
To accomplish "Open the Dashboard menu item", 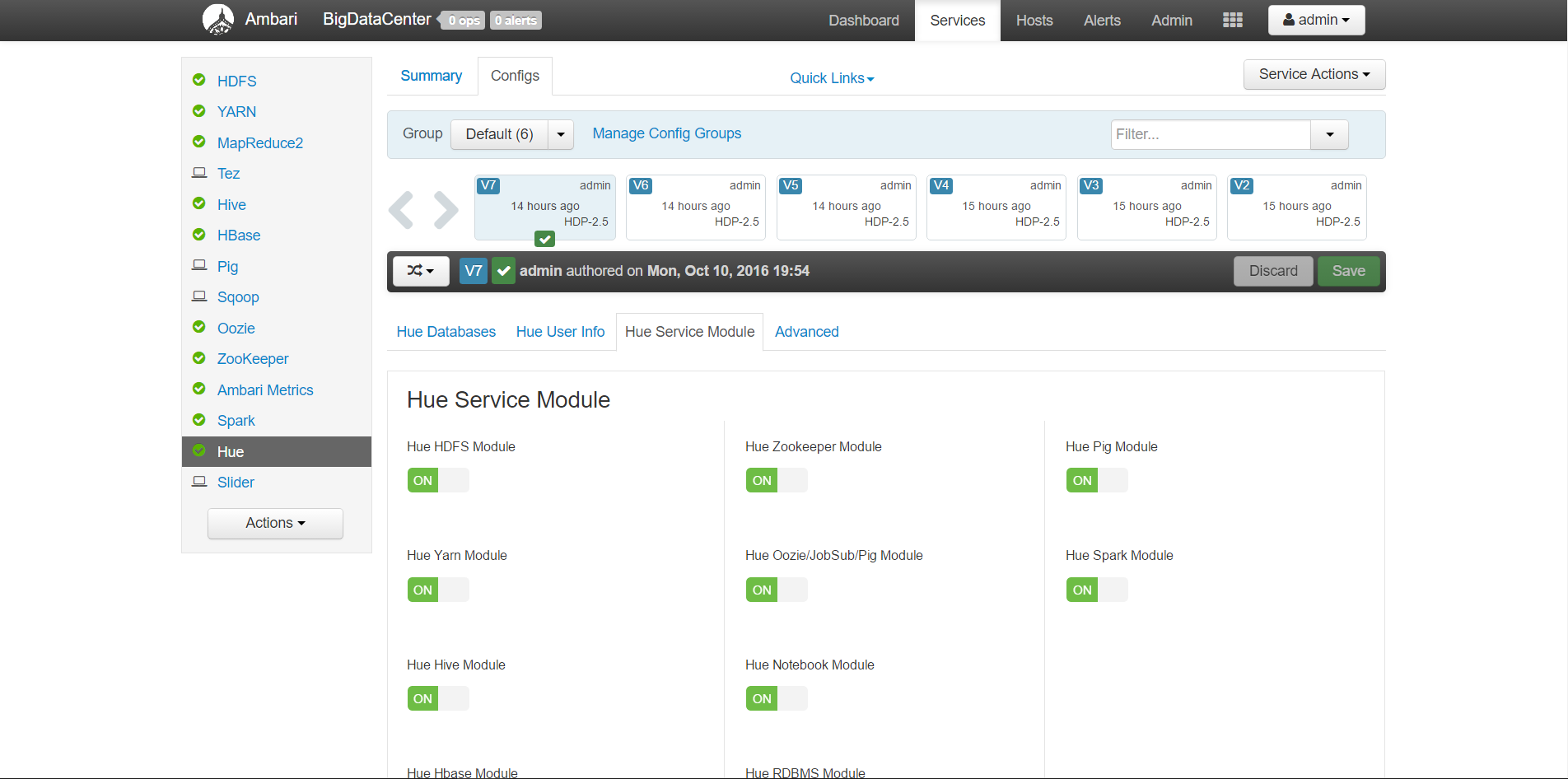I will point(864,21).
